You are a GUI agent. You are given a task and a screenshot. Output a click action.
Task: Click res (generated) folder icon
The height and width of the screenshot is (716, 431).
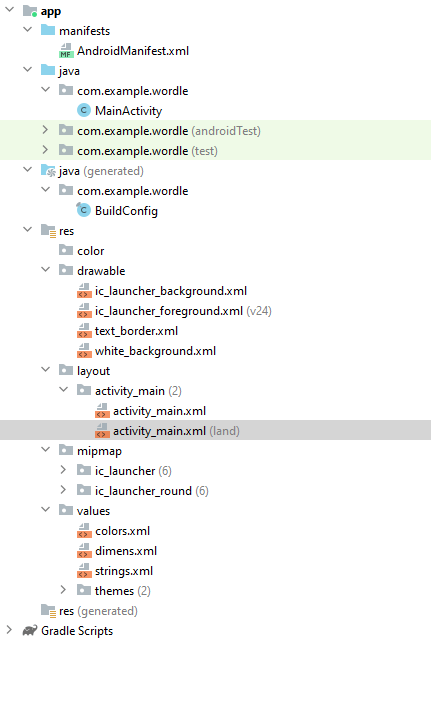[48, 611]
